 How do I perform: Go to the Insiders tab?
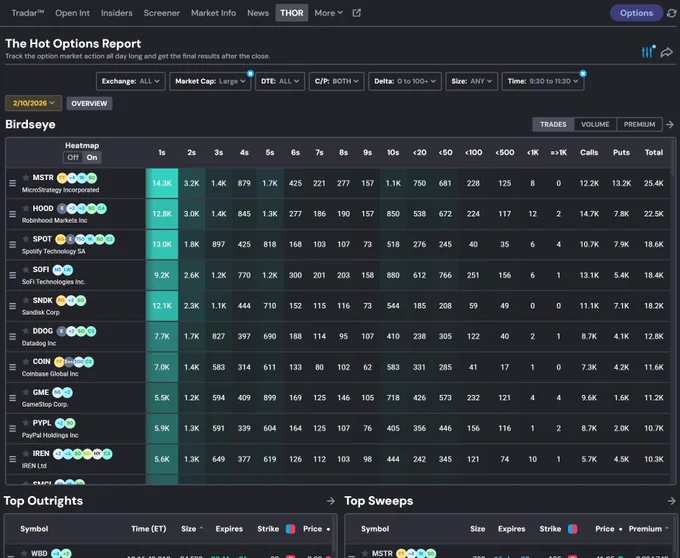(117, 13)
